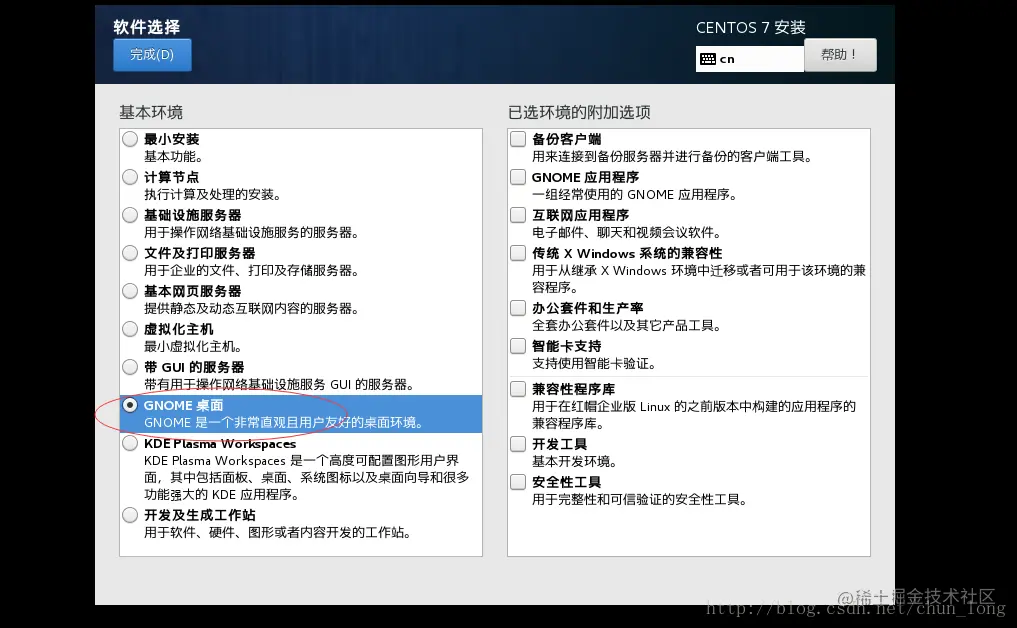Enable the 备份客户端 checkbox
Screen dimensions: 1017x628
518,139
